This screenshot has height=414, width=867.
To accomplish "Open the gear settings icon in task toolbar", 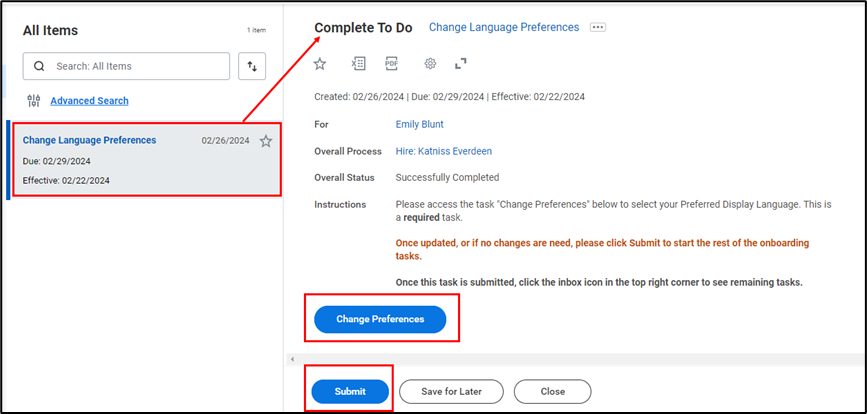I will pos(430,64).
